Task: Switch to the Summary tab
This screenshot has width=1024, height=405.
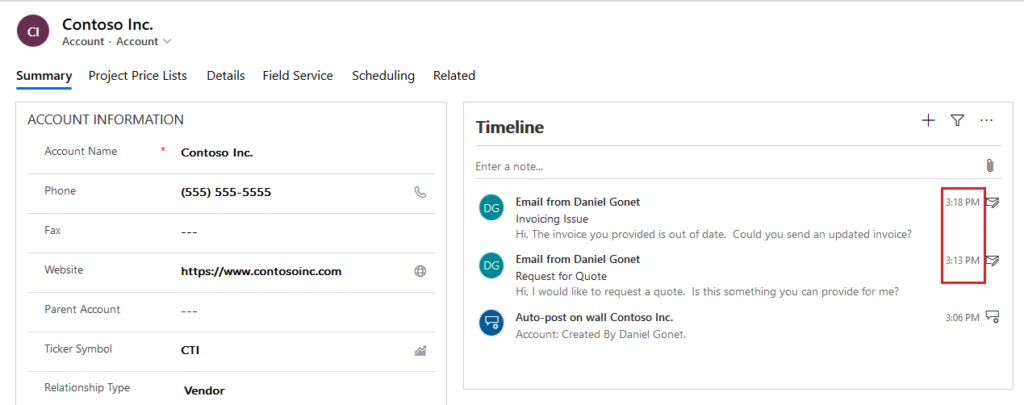Action: click(44, 76)
